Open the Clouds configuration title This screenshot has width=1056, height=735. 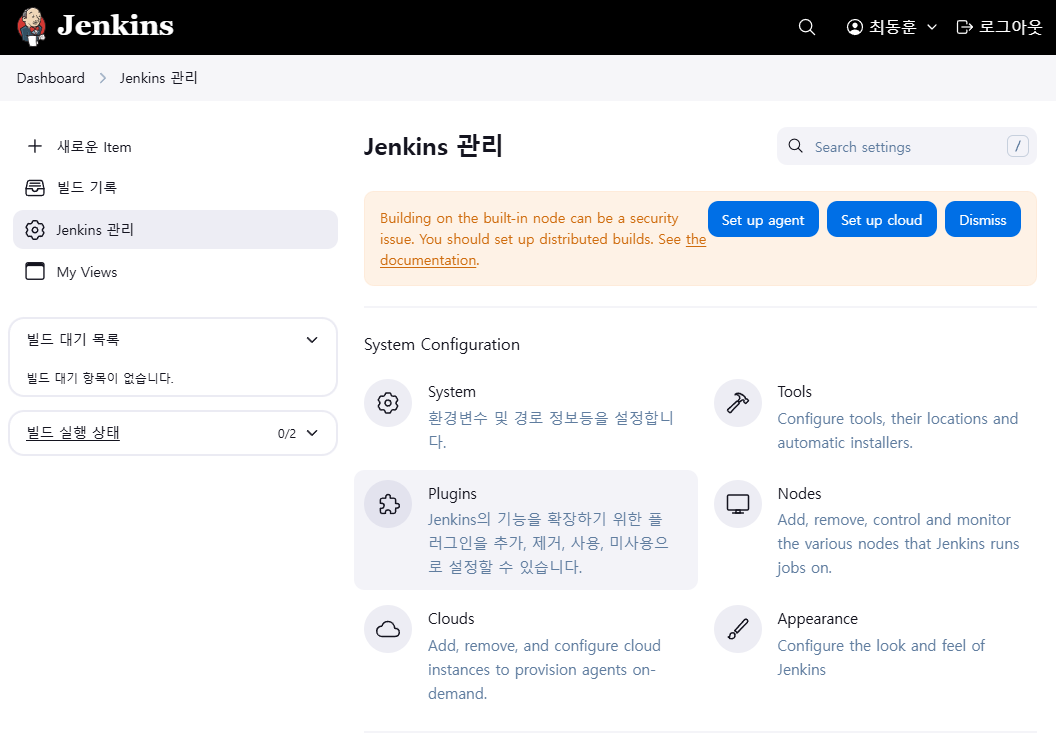point(451,618)
